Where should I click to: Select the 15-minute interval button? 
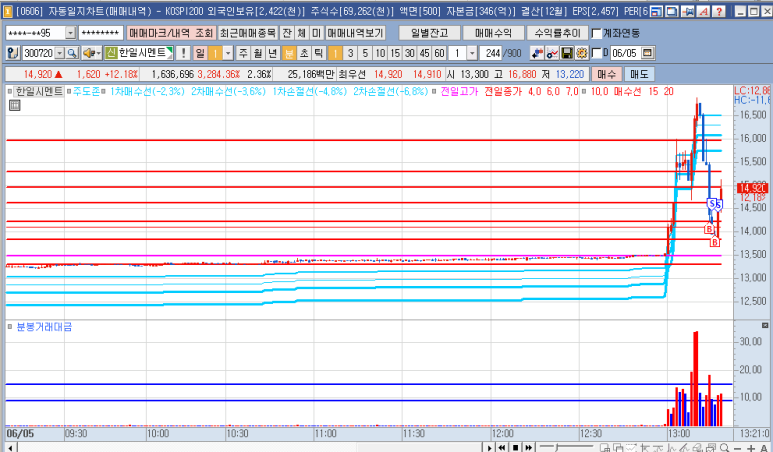point(395,53)
